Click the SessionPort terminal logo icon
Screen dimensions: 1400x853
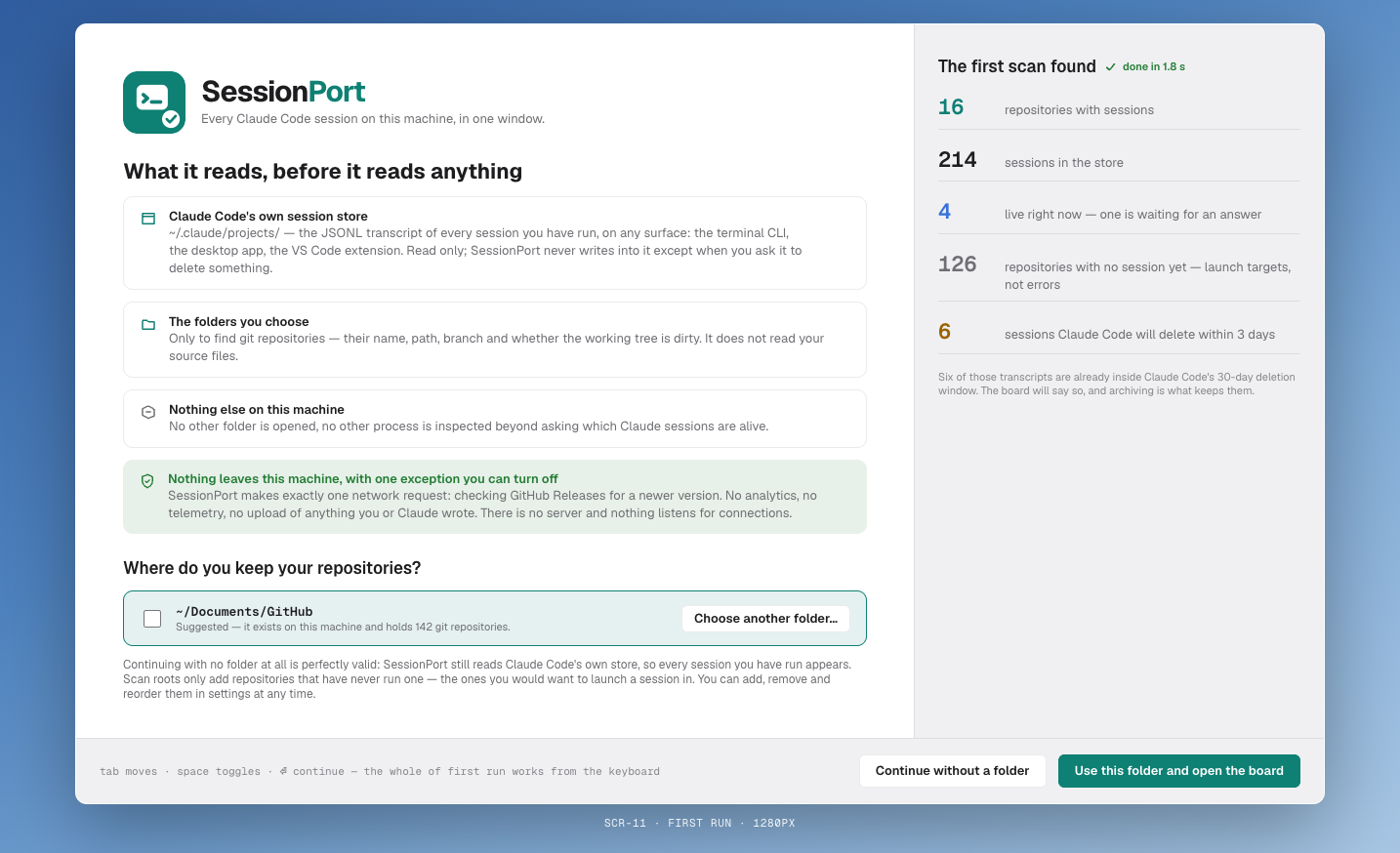[x=154, y=102]
